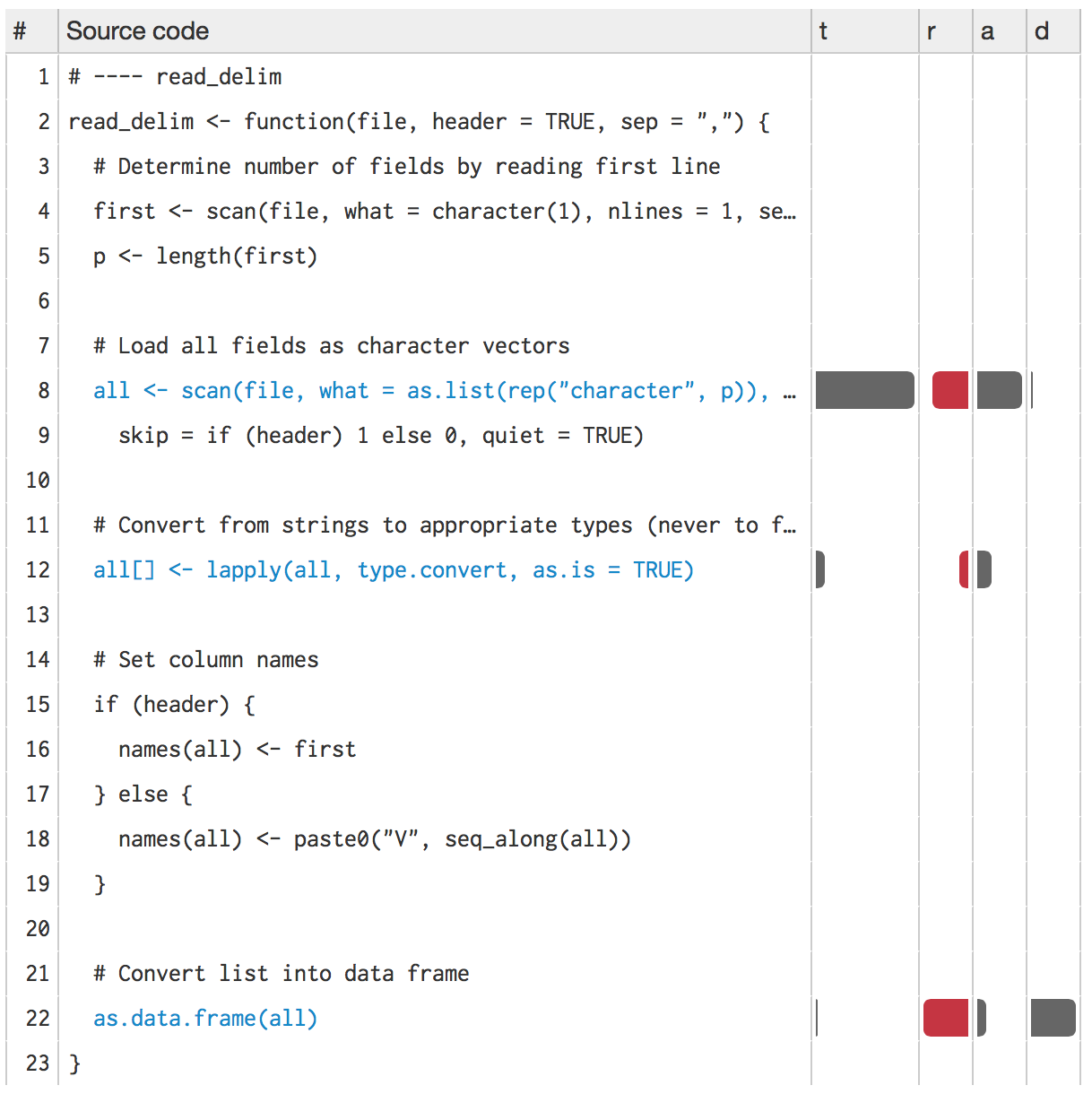1092x1094 pixels.
Task: Follow the 'as.data.frame(all)' code link
Action: click(x=205, y=1019)
